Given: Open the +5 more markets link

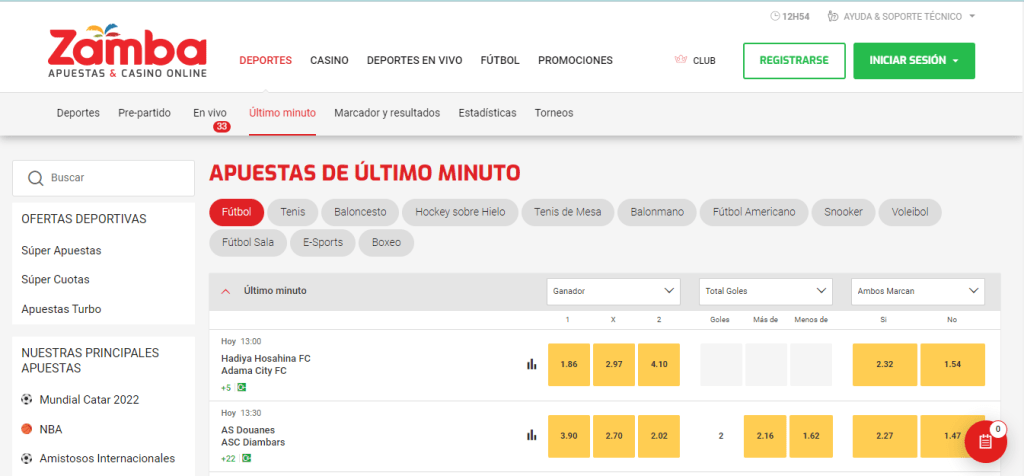Looking at the screenshot, I should [227, 387].
